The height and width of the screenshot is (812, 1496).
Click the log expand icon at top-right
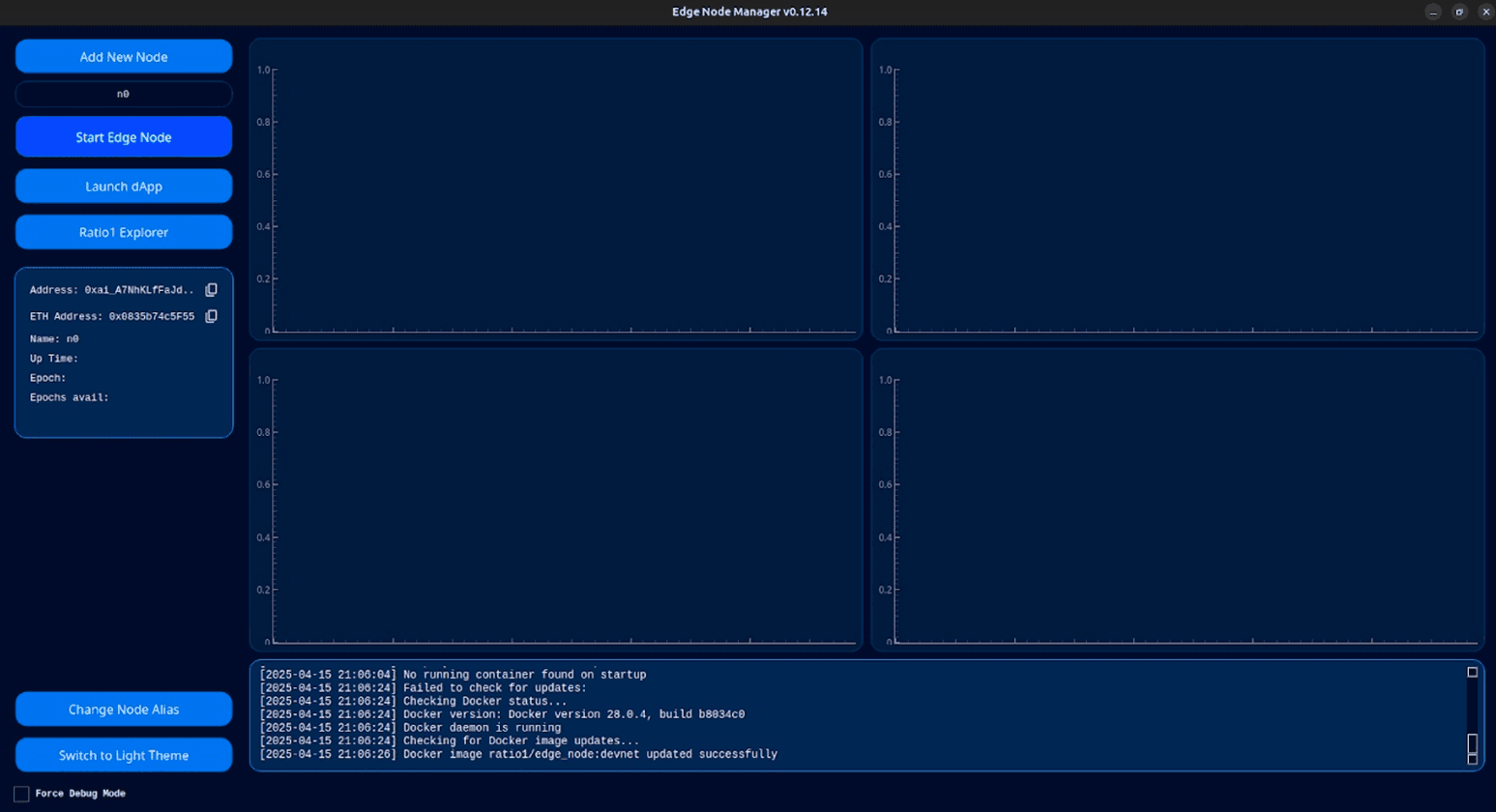tap(1472, 672)
